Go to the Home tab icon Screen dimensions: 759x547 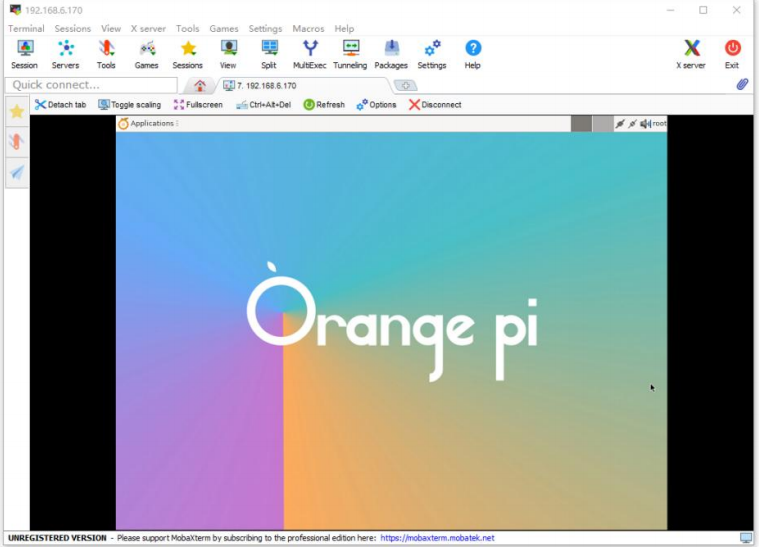pos(200,86)
